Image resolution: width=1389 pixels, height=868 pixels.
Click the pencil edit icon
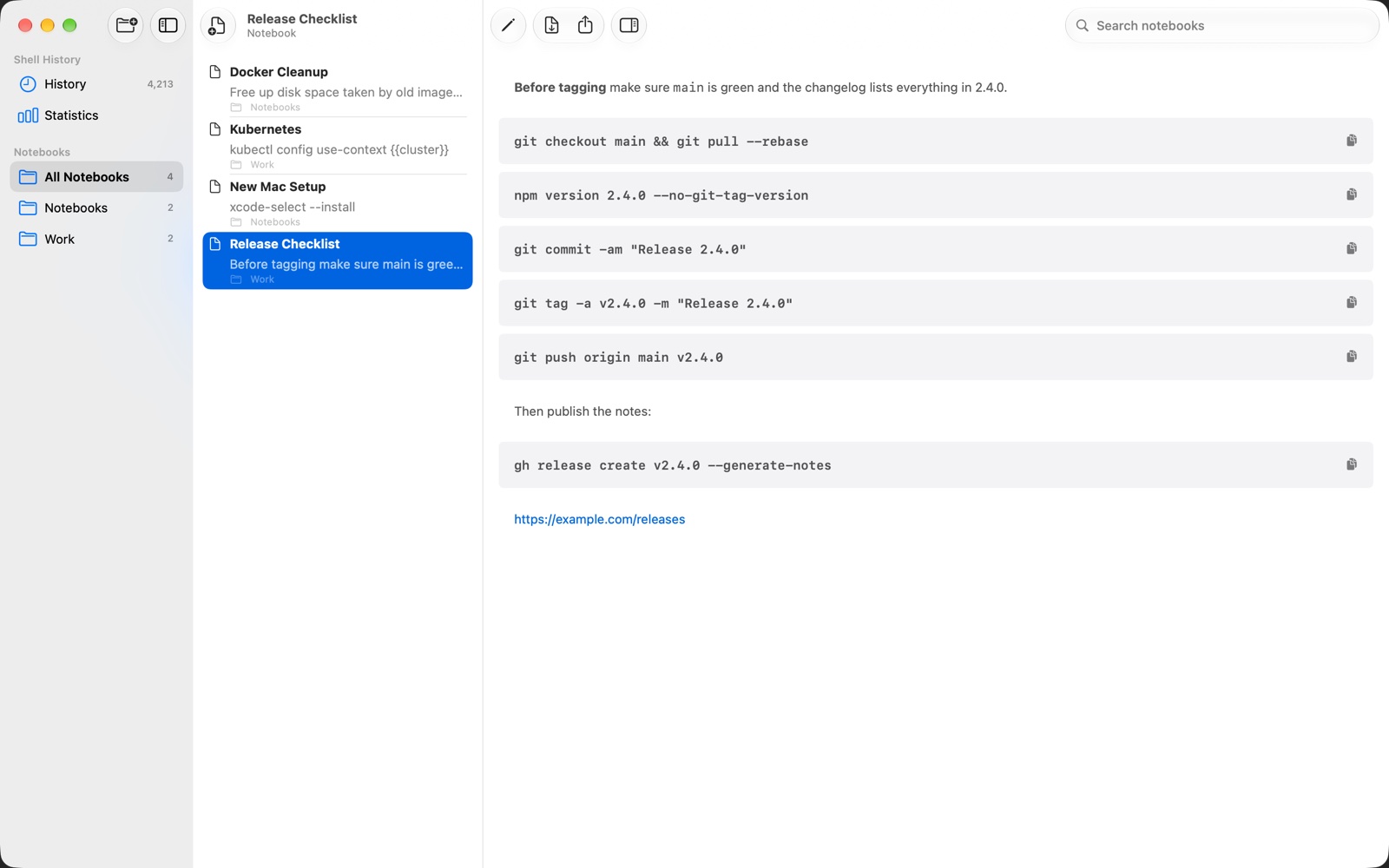(x=509, y=25)
